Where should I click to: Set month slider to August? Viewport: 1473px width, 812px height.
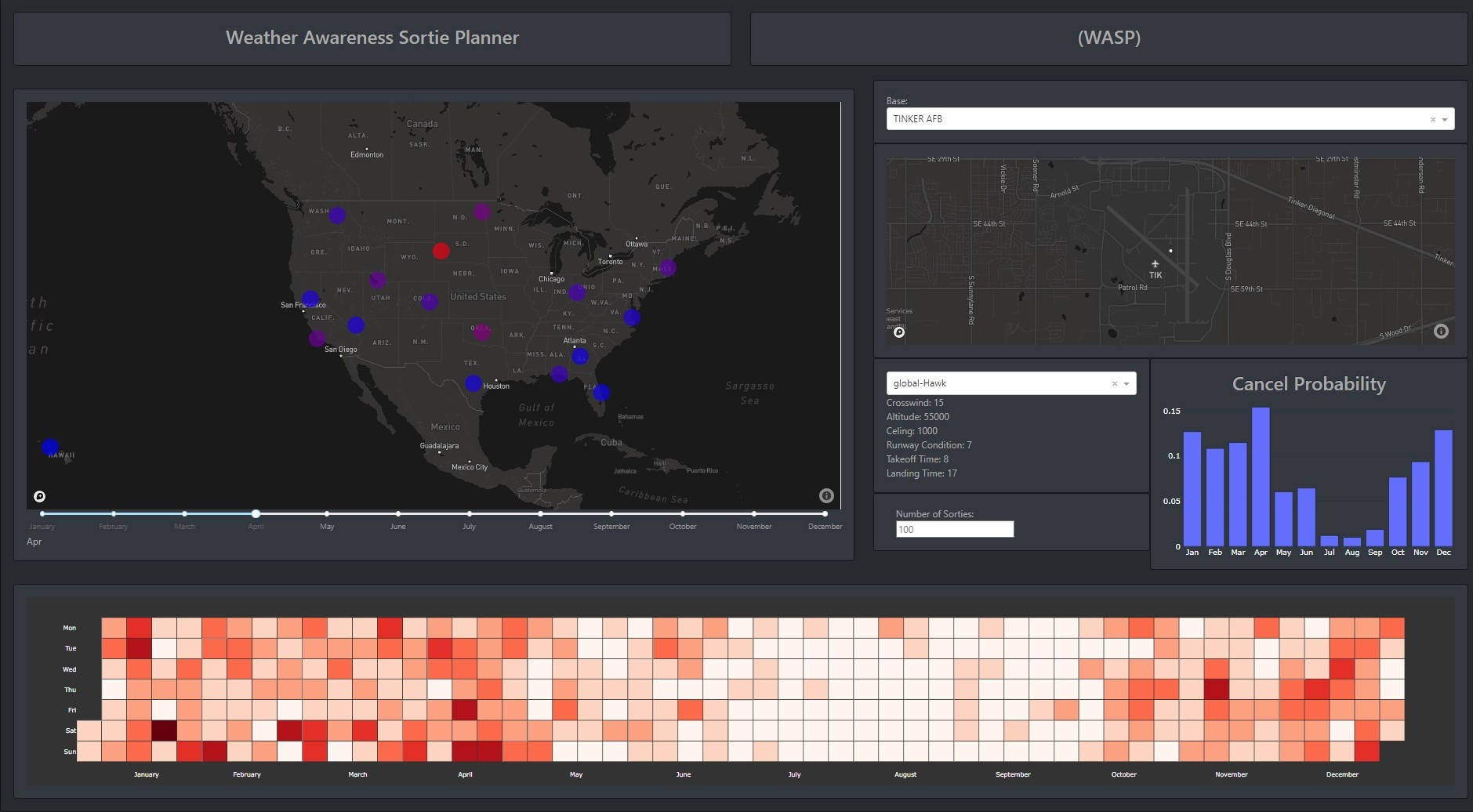[x=540, y=514]
